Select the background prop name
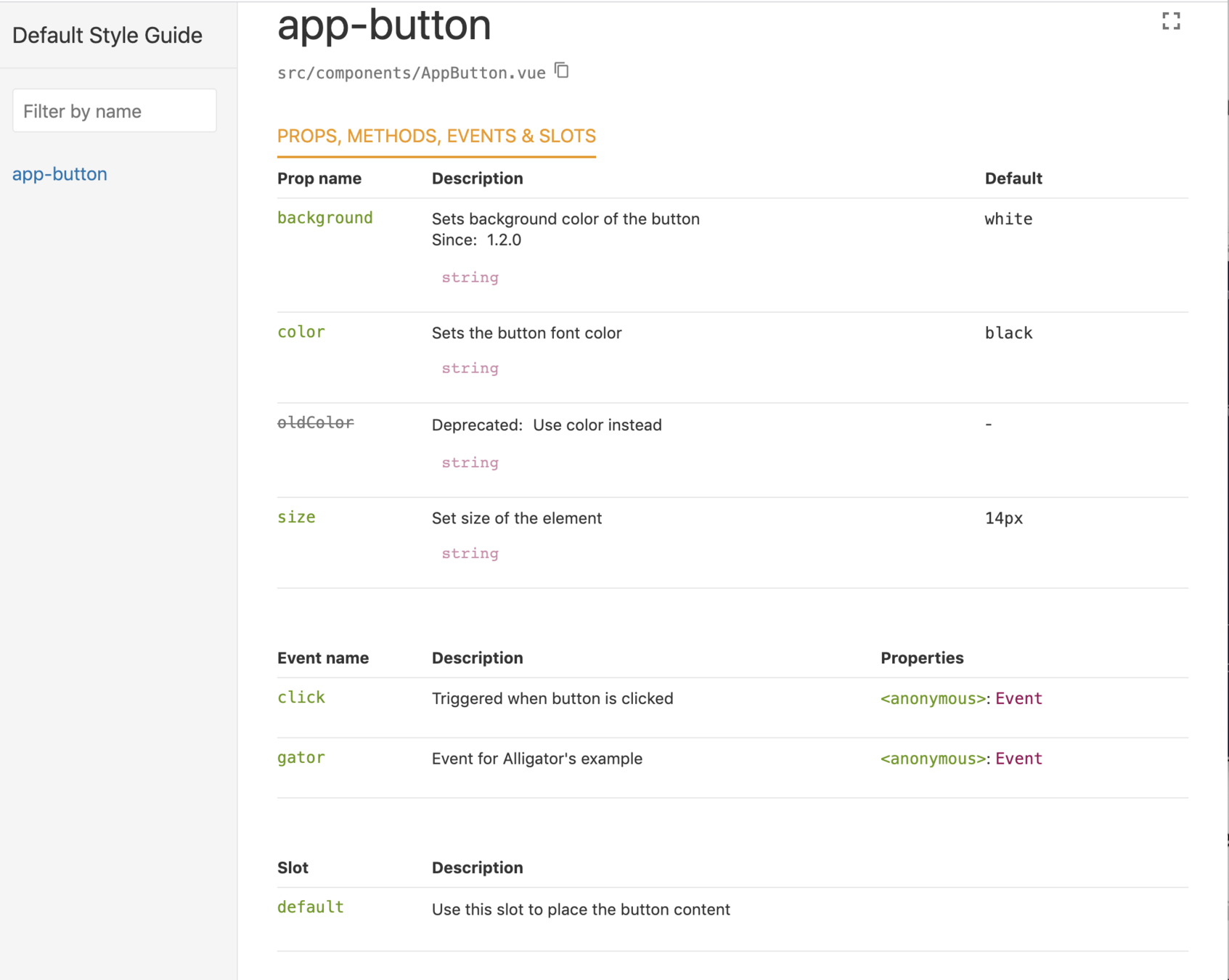This screenshot has width=1229, height=980. tap(324, 218)
